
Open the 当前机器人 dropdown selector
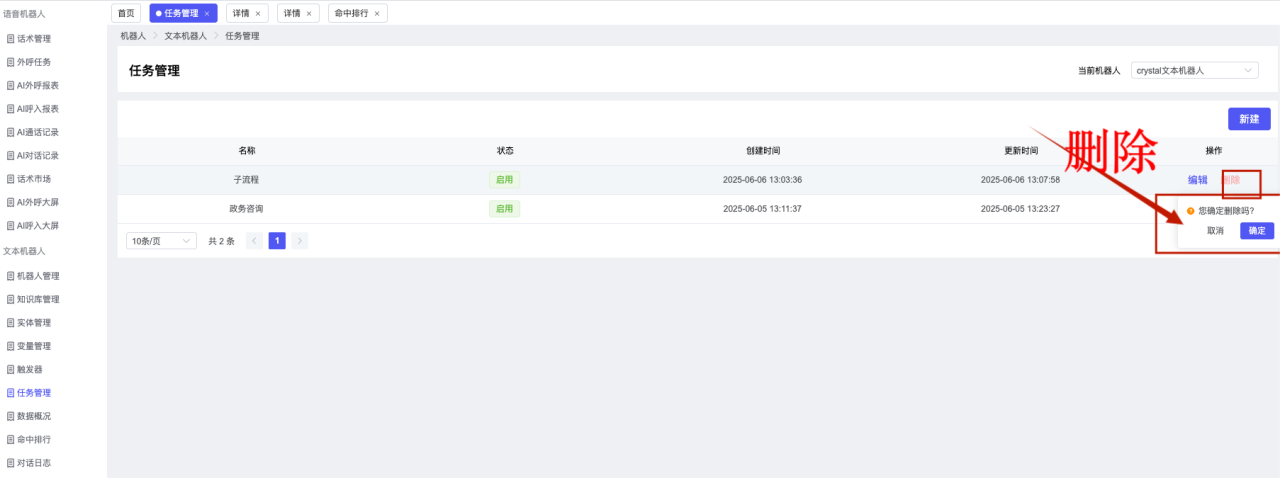(x=1194, y=71)
